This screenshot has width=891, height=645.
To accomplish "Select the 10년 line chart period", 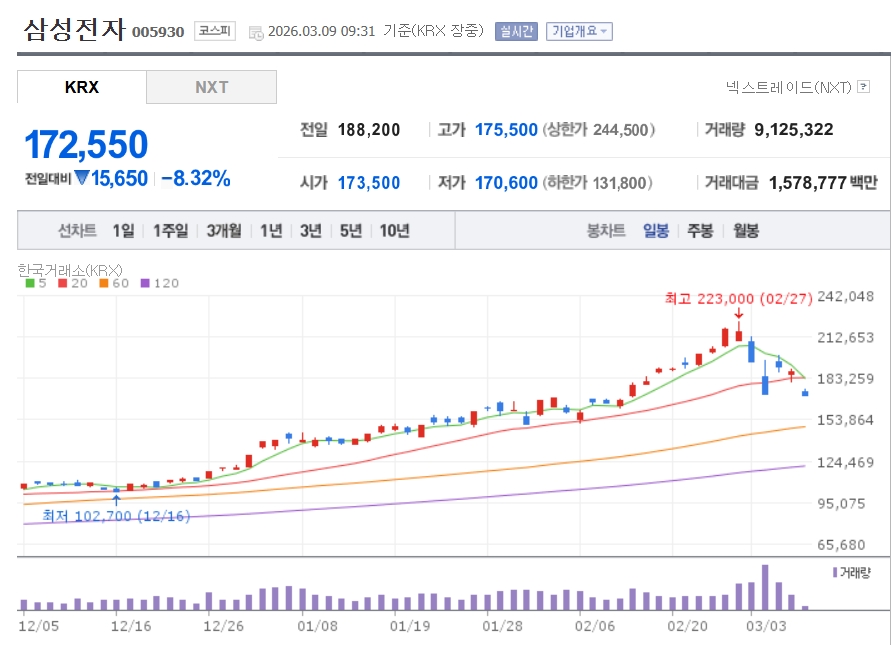I will [x=394, y=231].
